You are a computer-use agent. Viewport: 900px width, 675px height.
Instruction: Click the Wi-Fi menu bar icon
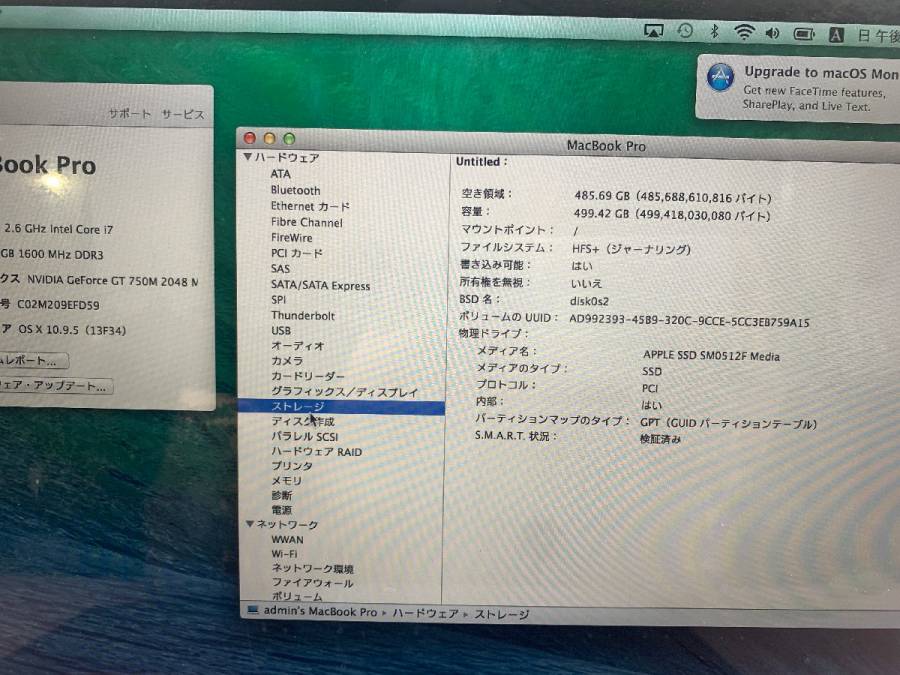point(743,32)
